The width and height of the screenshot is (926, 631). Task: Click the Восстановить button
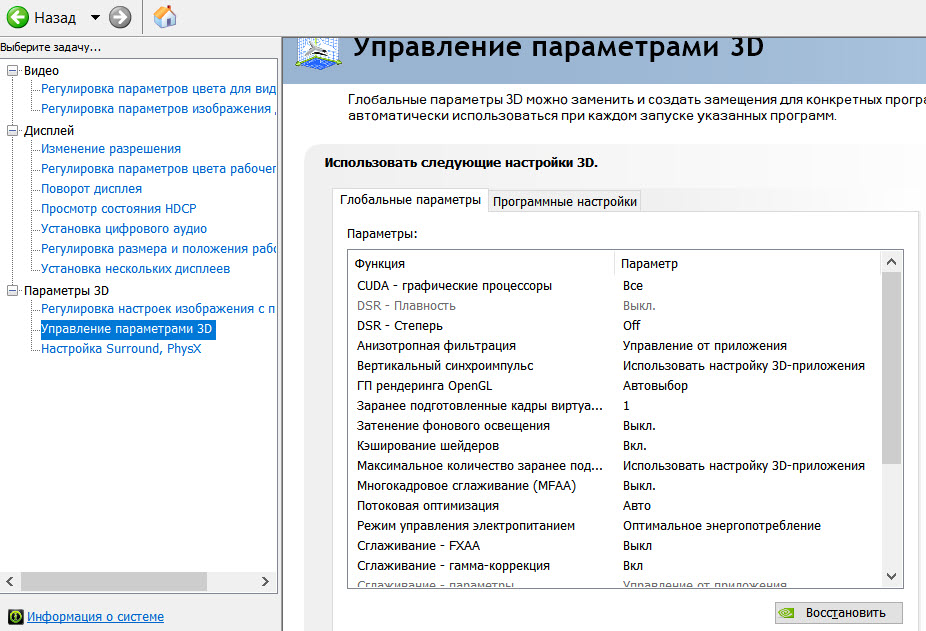(839, 613)
